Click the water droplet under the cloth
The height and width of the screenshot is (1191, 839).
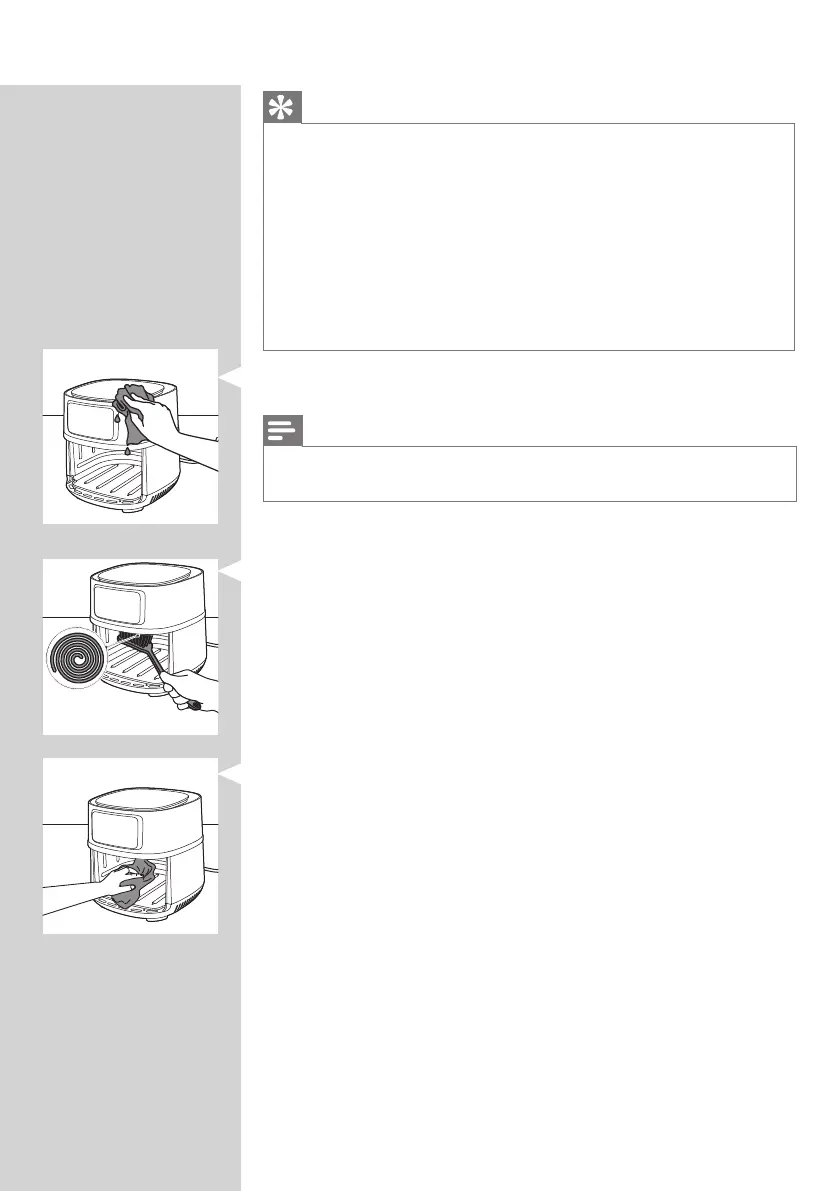tap(127, 452)
